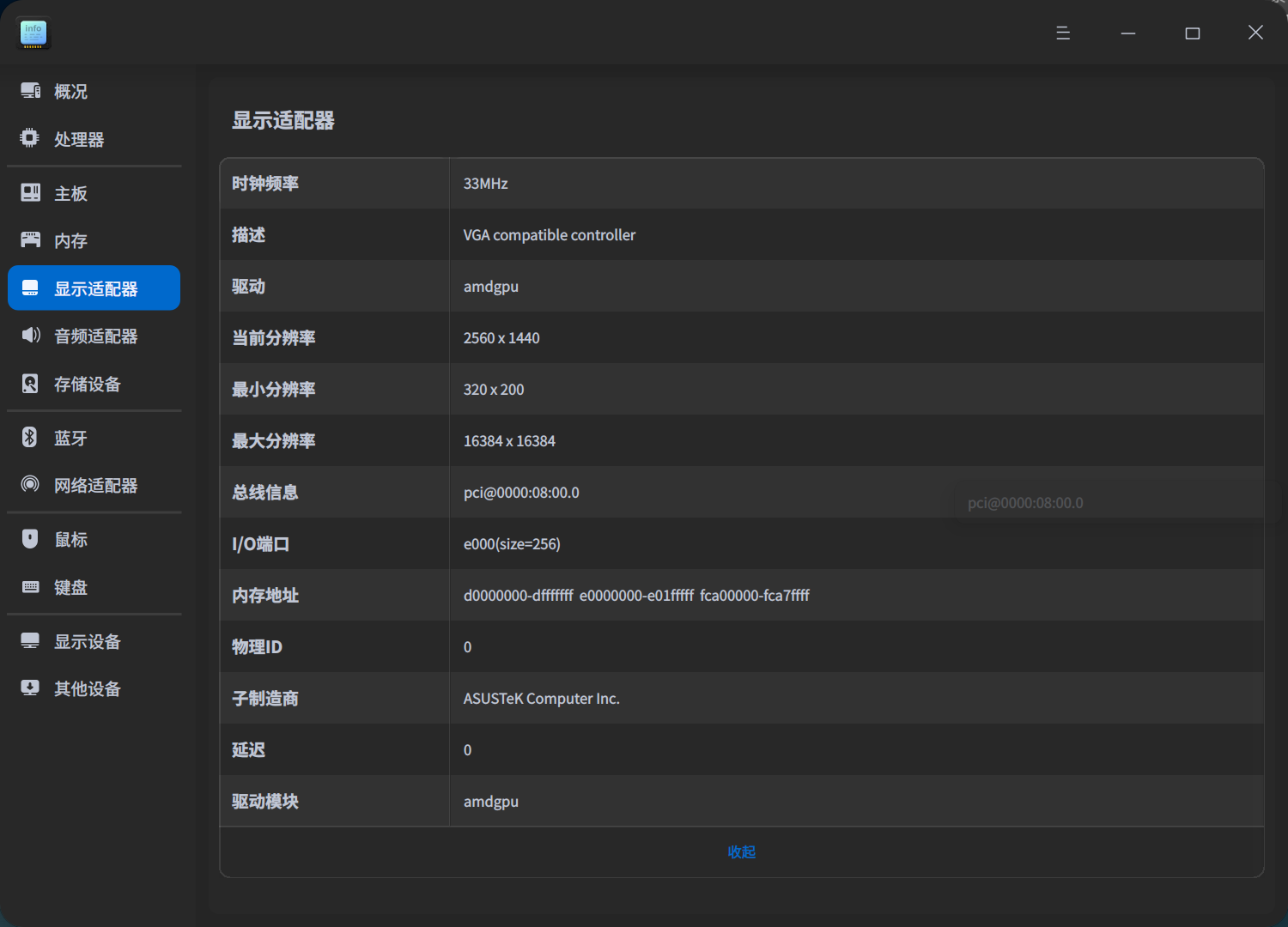Click the 0 value in 延迟 row
Viewport: 1288px width, 927px height.
[467, 750]
